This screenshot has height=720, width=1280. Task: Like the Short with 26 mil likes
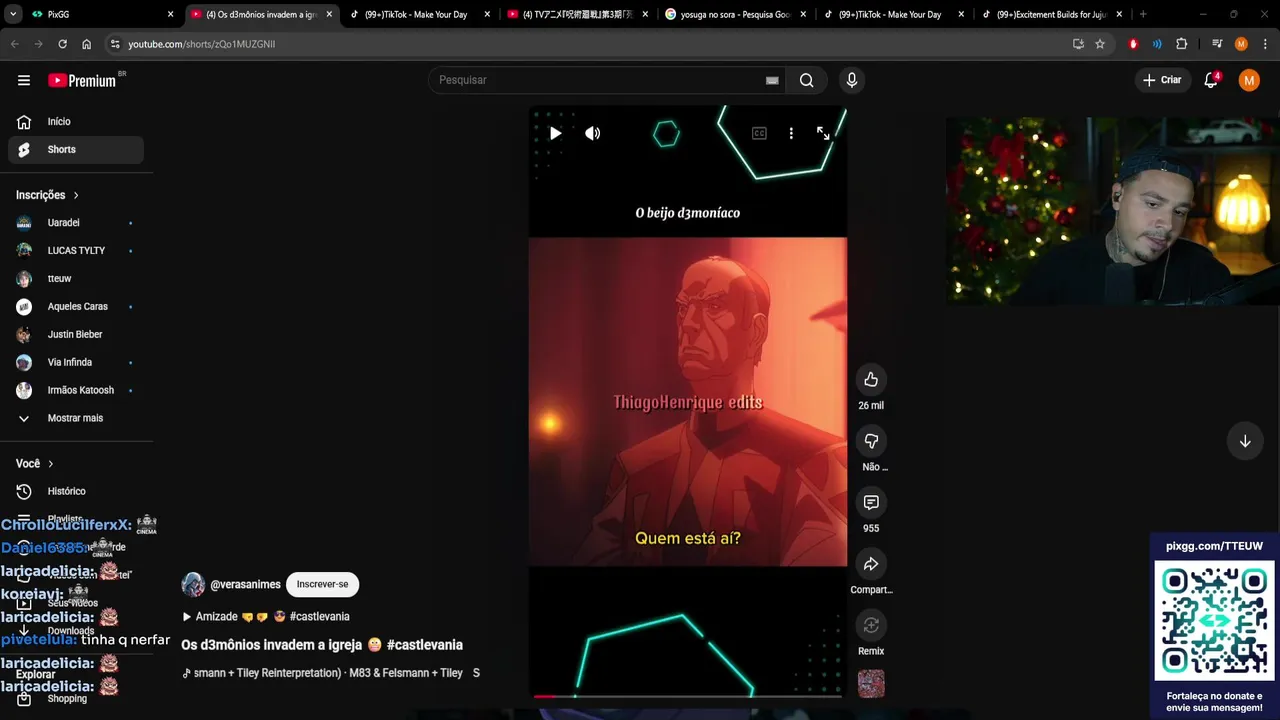coord(871,379)
